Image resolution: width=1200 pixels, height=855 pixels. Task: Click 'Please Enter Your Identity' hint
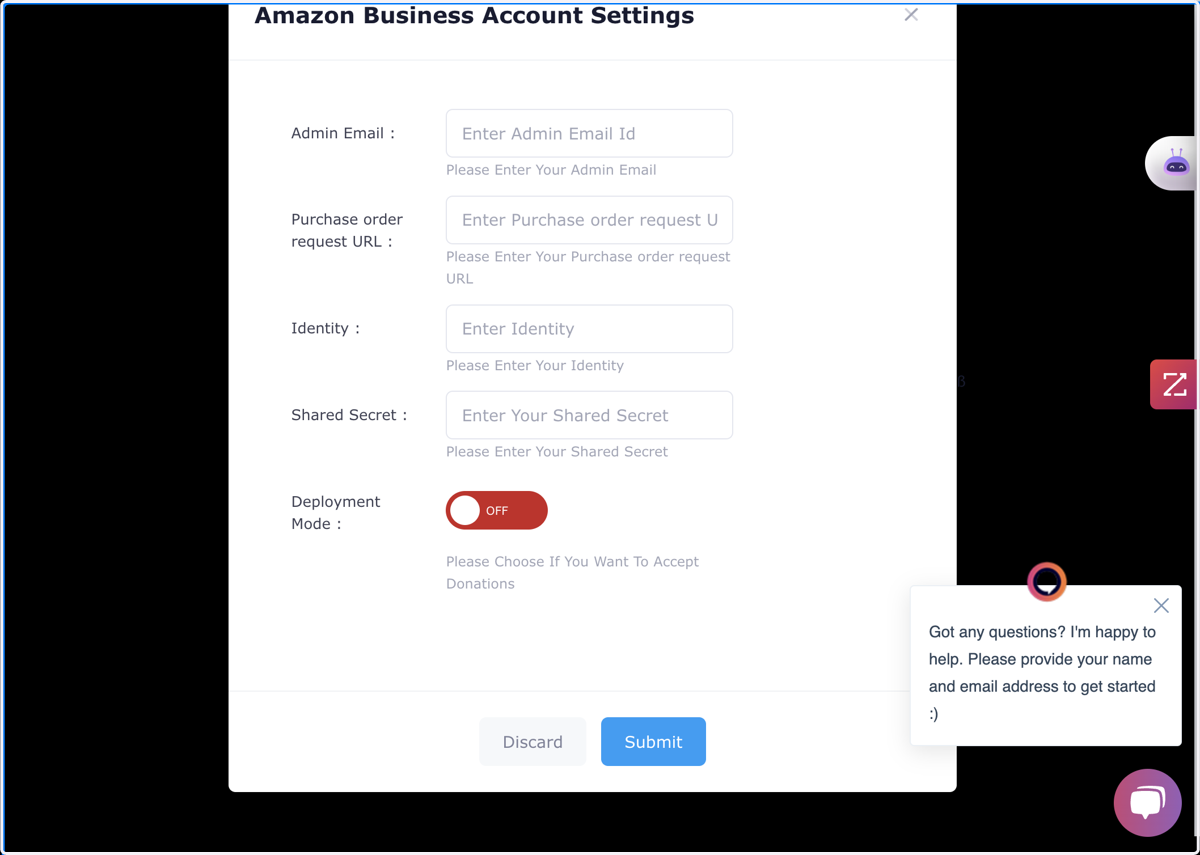tap(535, 366)
